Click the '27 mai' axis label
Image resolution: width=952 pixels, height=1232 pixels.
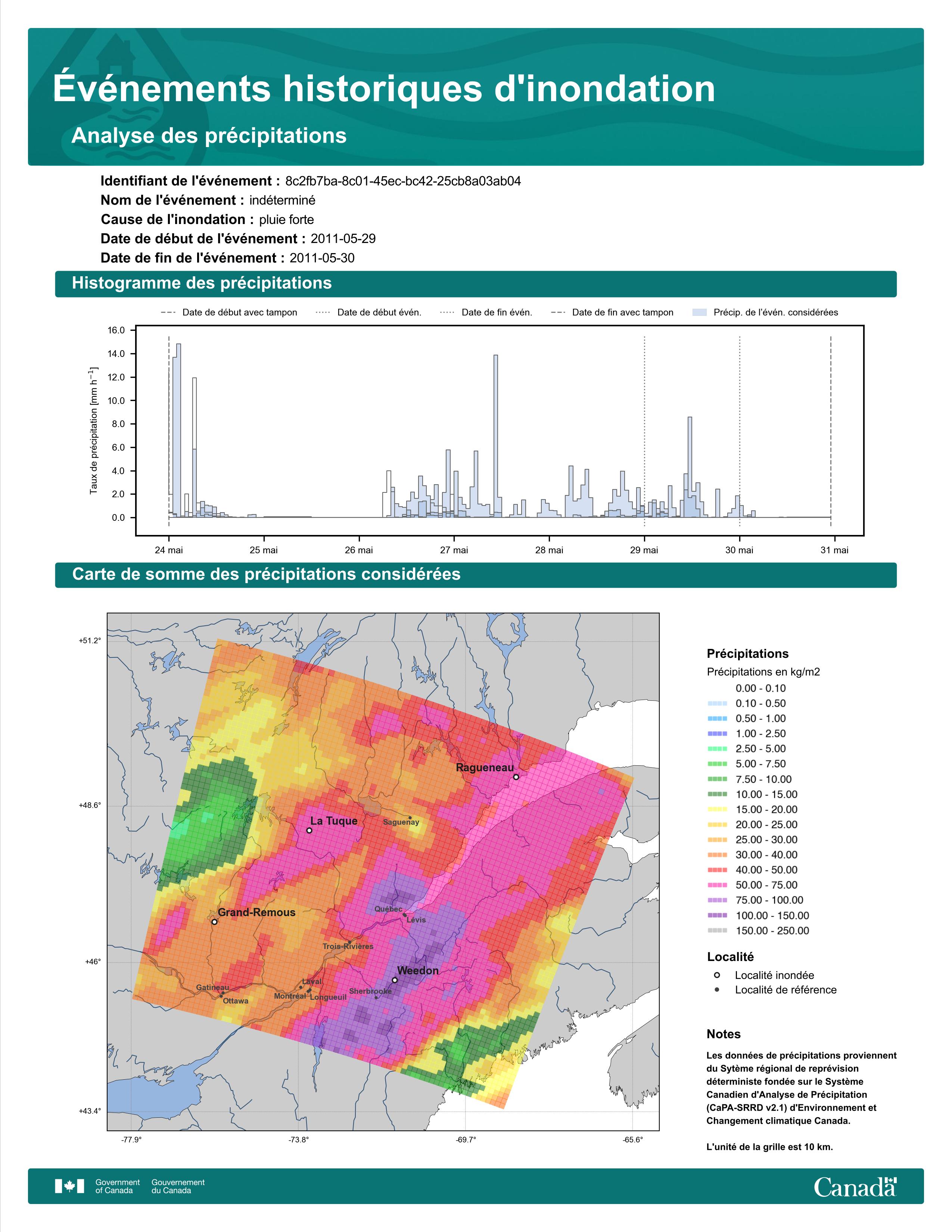pyautogui.click(x=454, y=550)
